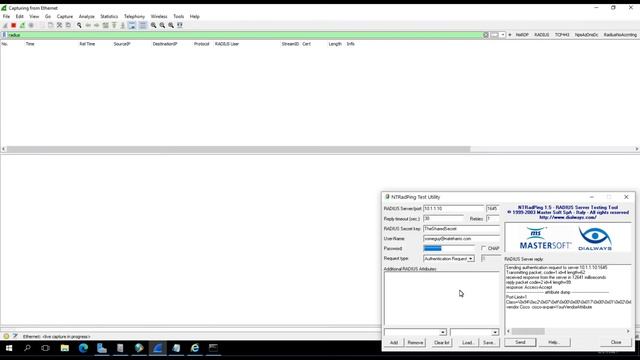Open the File menu

(6, 16)
